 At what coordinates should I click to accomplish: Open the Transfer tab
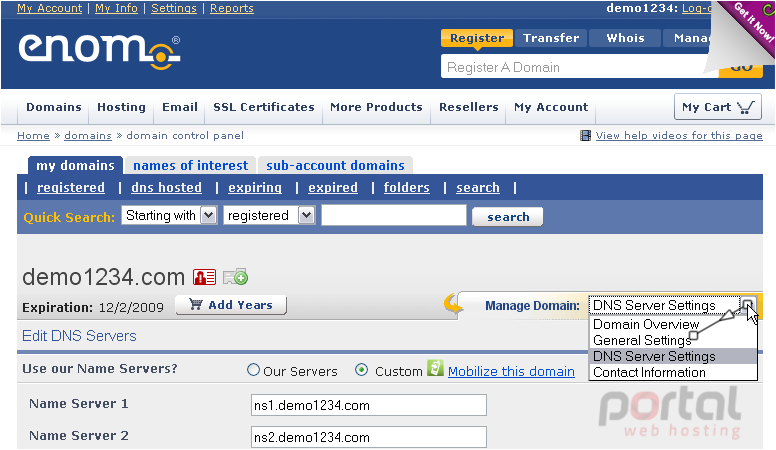[x=551, y=38]
